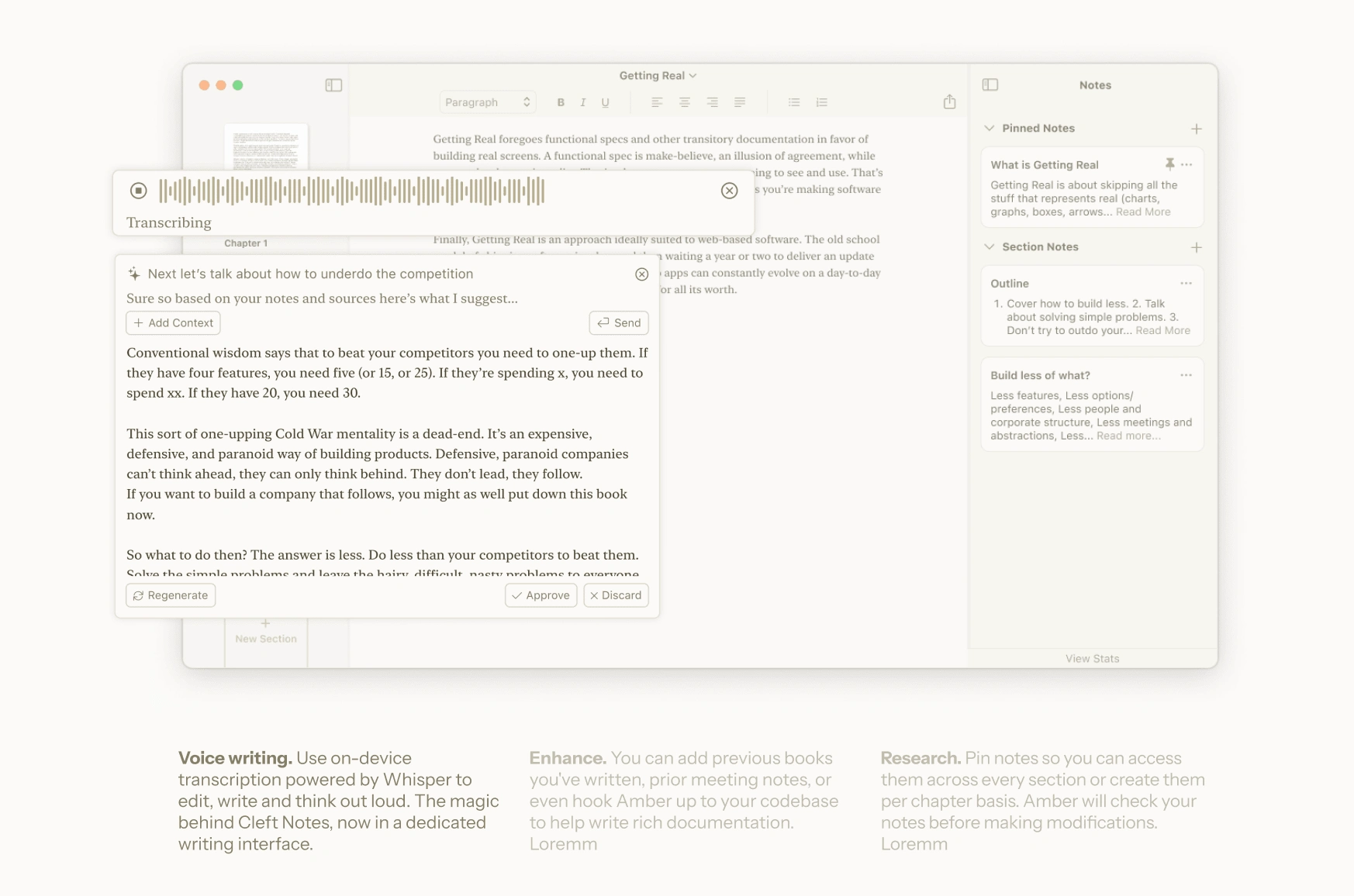Discard the generated text
The image size is (1354, 896).
coord(616,595)
